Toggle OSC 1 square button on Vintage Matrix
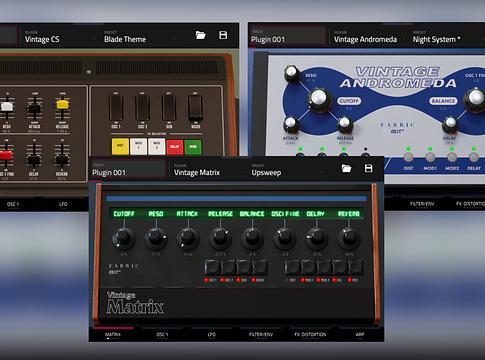485x360 pixels. [212, 267]
